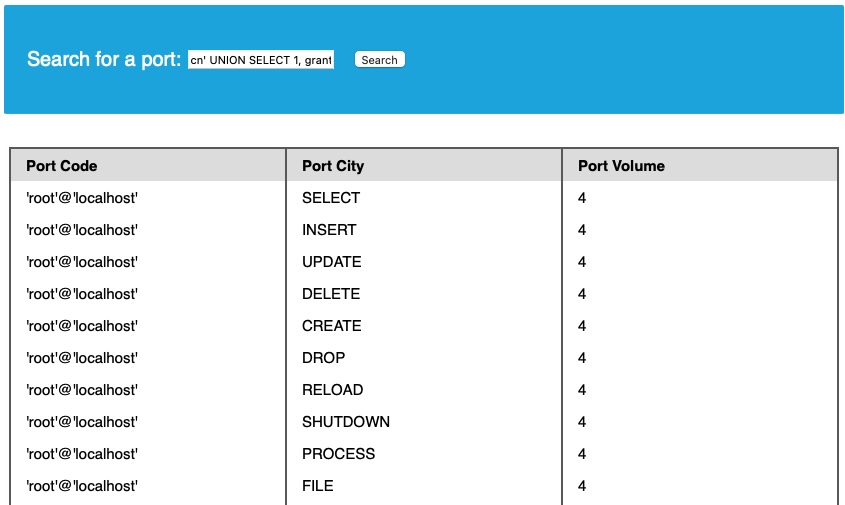Image resolution: width=845 pixels, height=505 pixels.
Task: Click Port Volume value in SHUTDOWN row
Action: 582,422
